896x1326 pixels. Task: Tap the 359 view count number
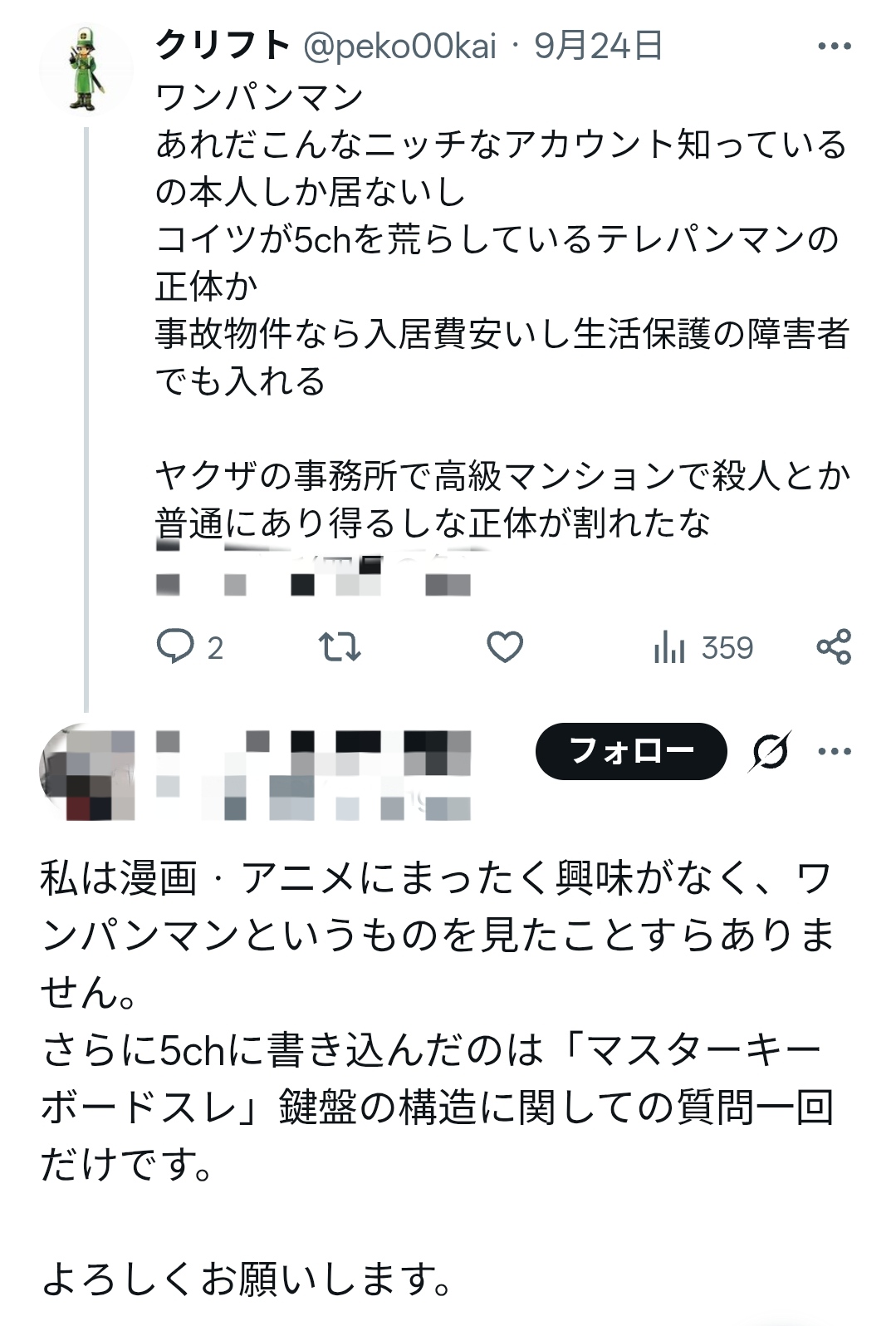click(x=727, y=648)
